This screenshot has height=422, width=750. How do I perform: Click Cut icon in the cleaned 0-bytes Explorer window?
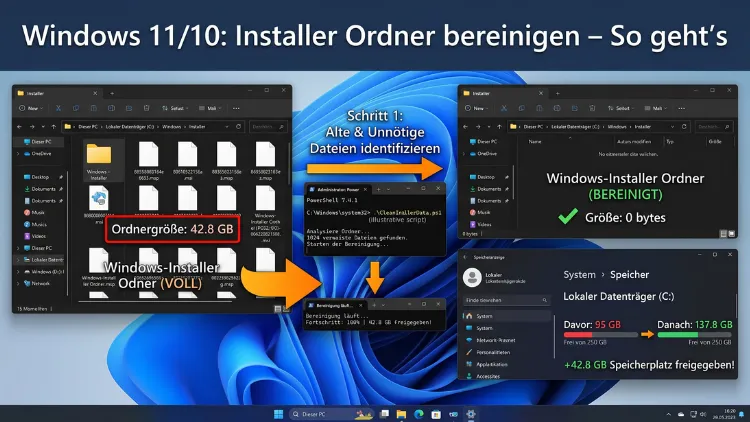[x=504, y=108]
